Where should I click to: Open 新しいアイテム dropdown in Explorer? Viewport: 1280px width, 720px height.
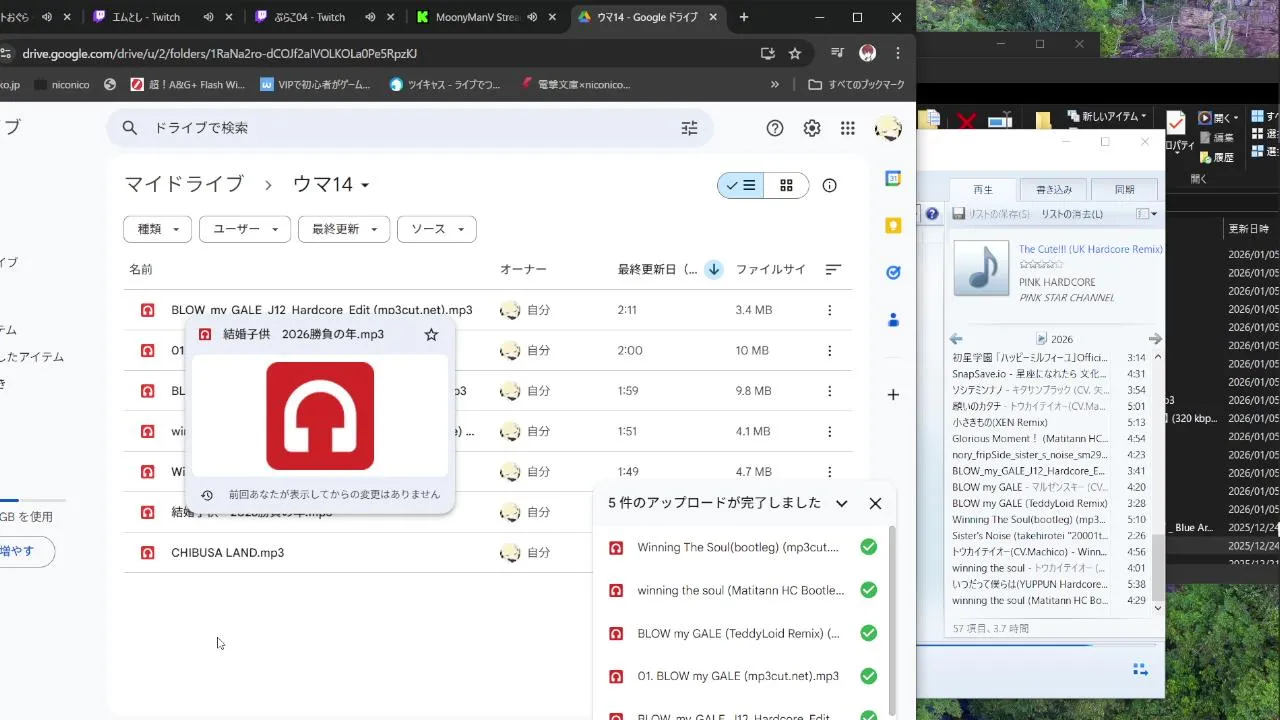pyautogui.click(x=1108, y=117)
